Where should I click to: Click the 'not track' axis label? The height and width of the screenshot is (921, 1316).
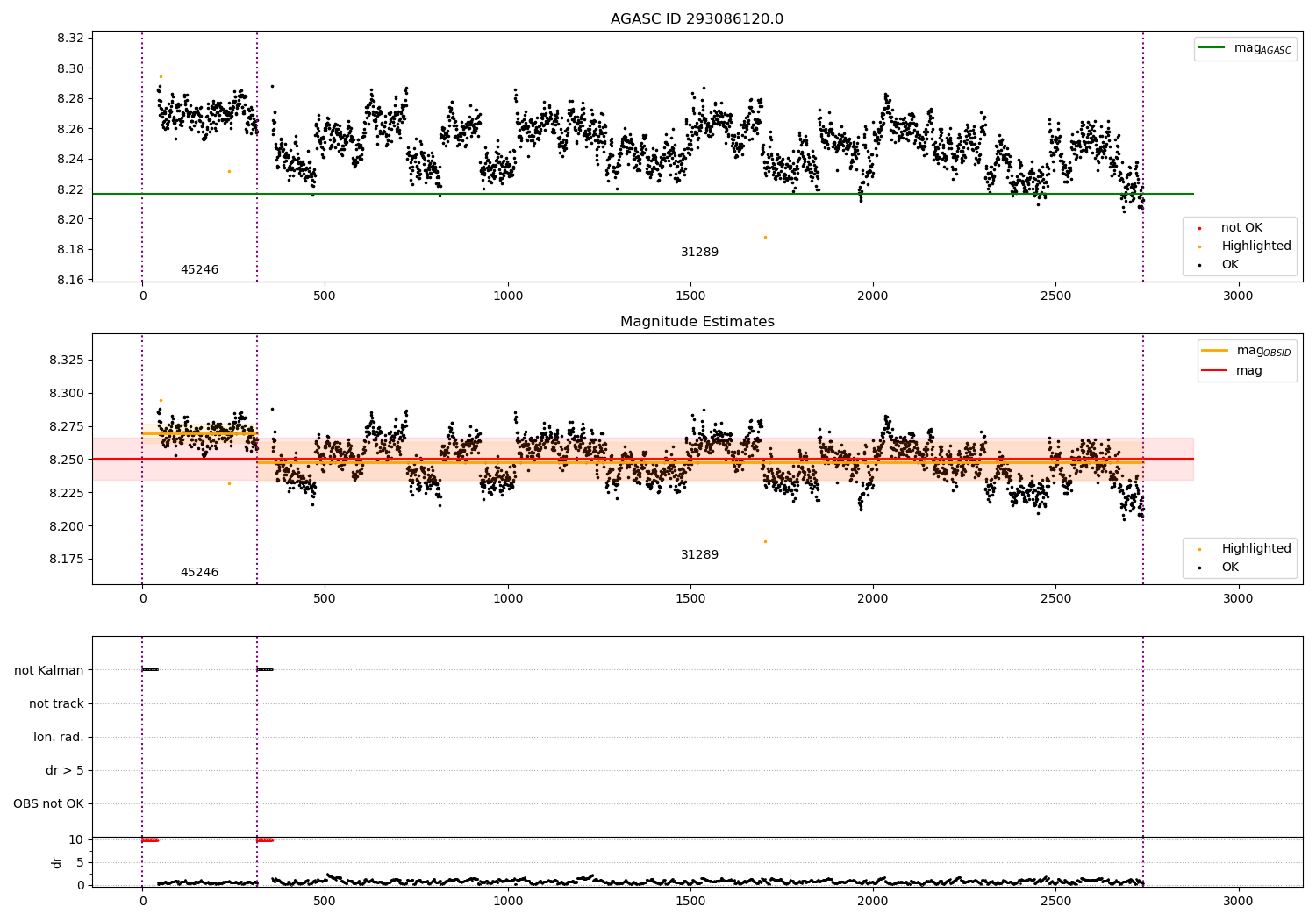[x=56, y=704]
